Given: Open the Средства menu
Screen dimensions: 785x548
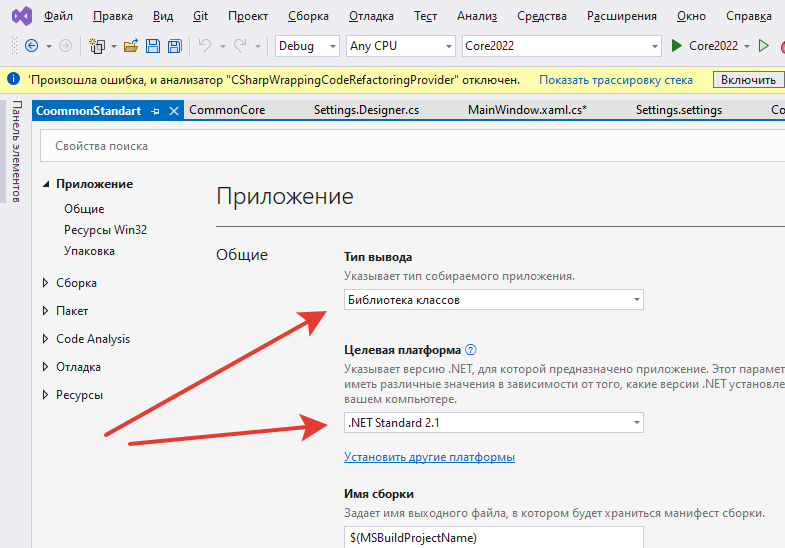Looking at the screenshot, I should tap(542, 16).
